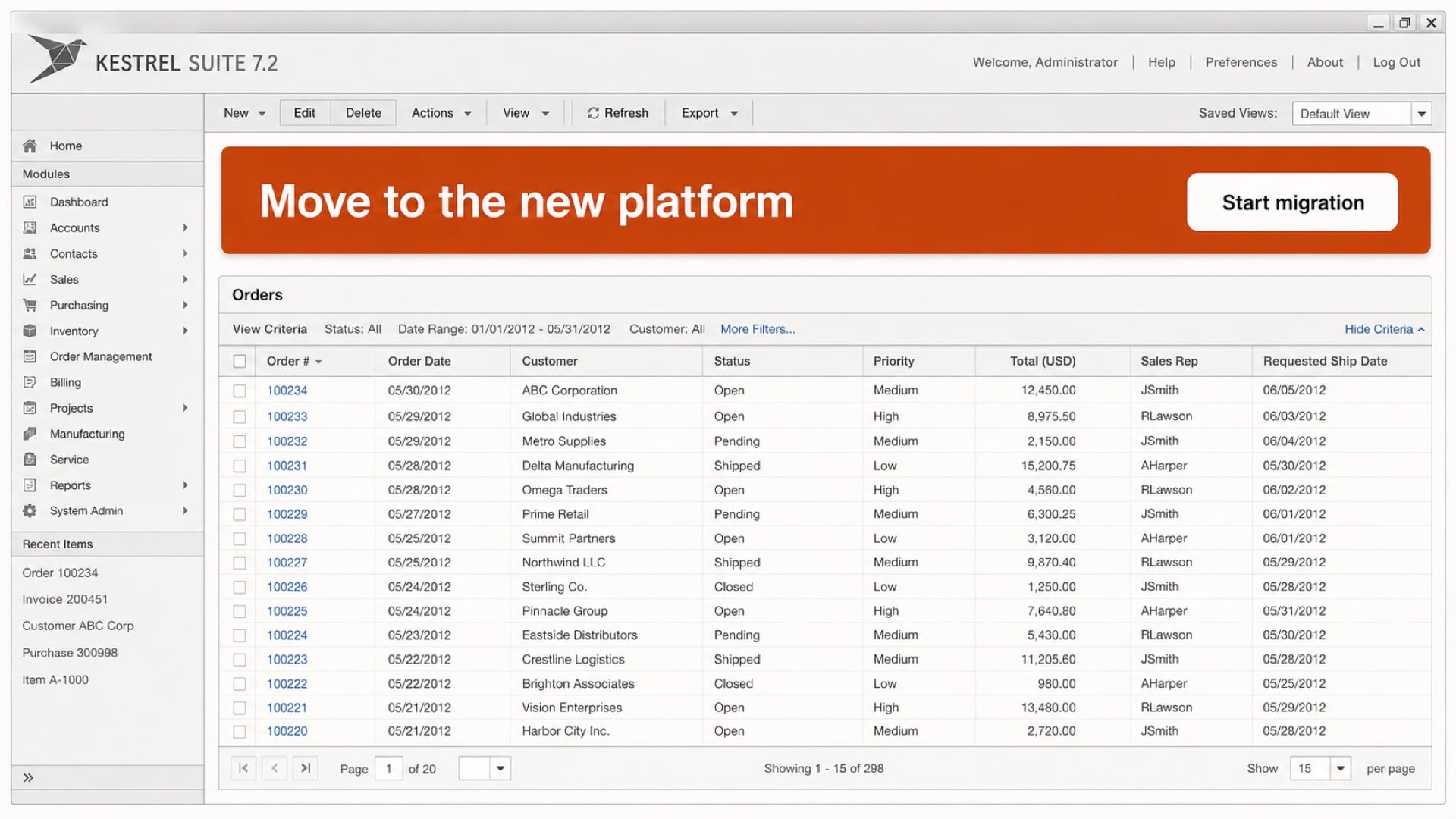Image resolution: width=1456 pixels, height=819 pixels.
Task: Check the box for order 100233
Action: point(240,416)
